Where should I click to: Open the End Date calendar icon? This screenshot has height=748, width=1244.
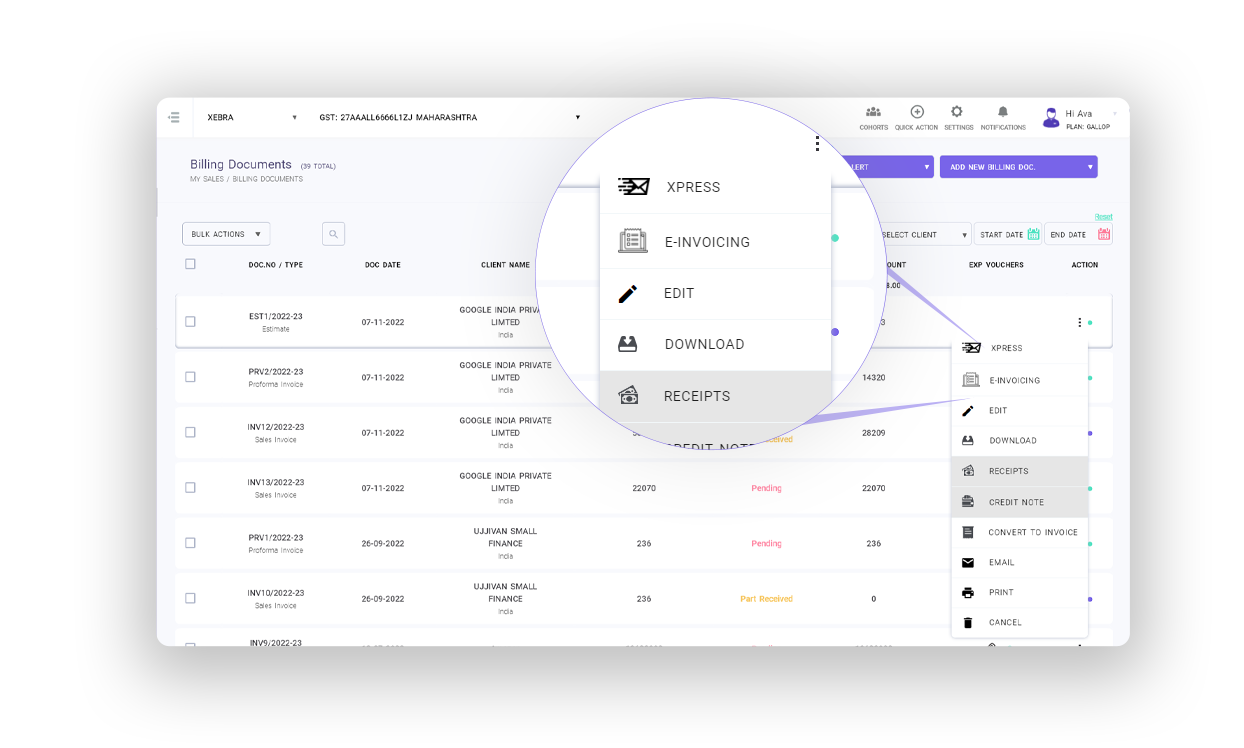(x=1103, y=234)
